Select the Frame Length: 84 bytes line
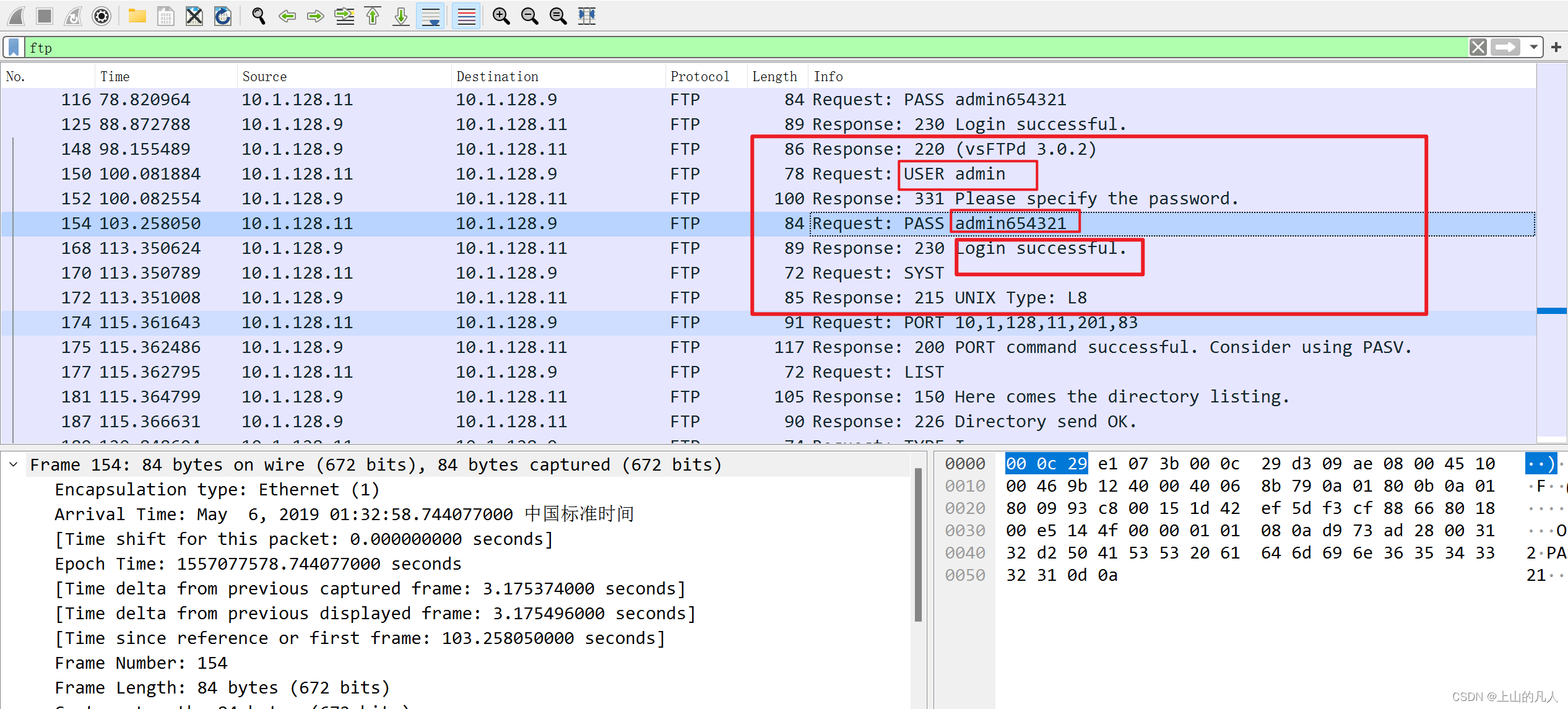The image size is (1568, 709). [x=222, y=687]
